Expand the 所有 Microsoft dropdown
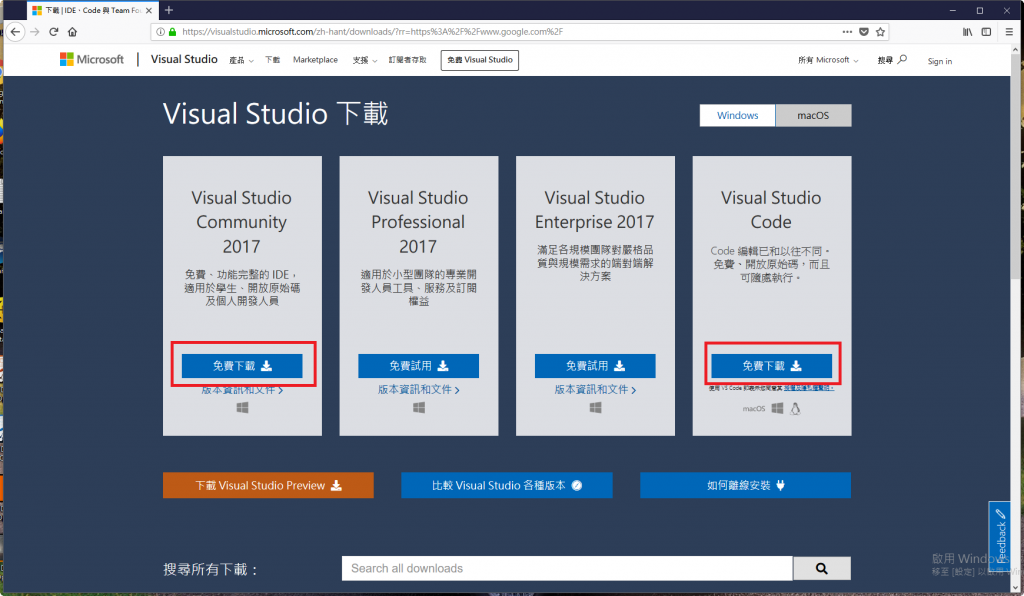This screenshot has width=1024, height=596. [x=828, y=60]
